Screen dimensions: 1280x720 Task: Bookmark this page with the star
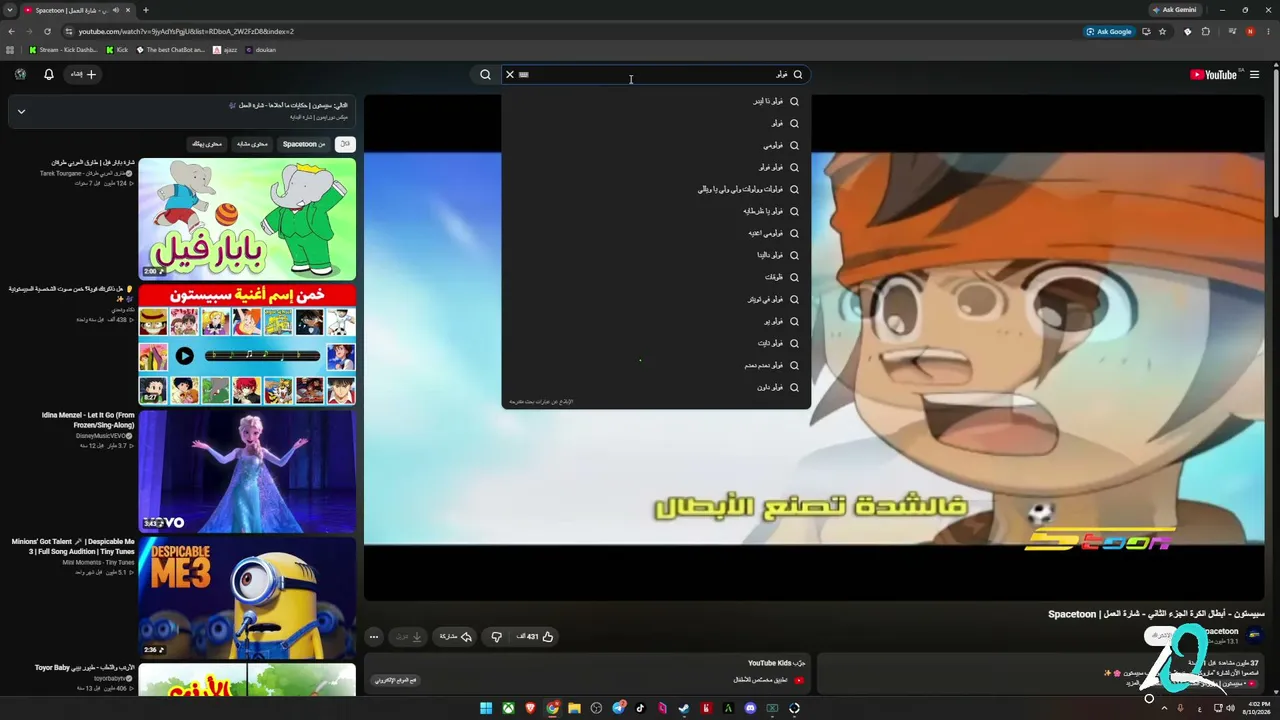coord(1162,31)
